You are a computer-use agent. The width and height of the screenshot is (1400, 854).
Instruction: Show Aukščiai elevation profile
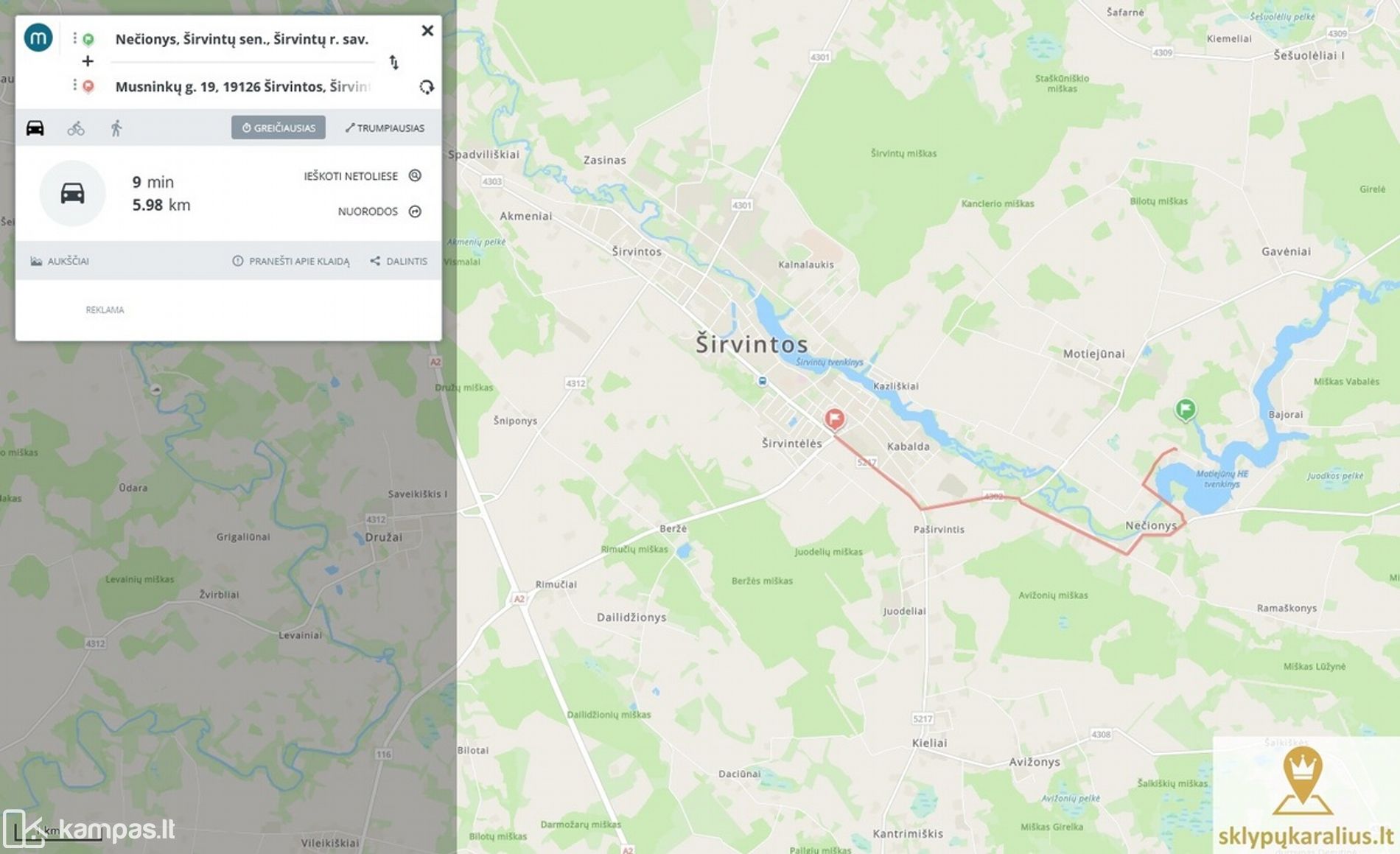click(x=60, y=261)
